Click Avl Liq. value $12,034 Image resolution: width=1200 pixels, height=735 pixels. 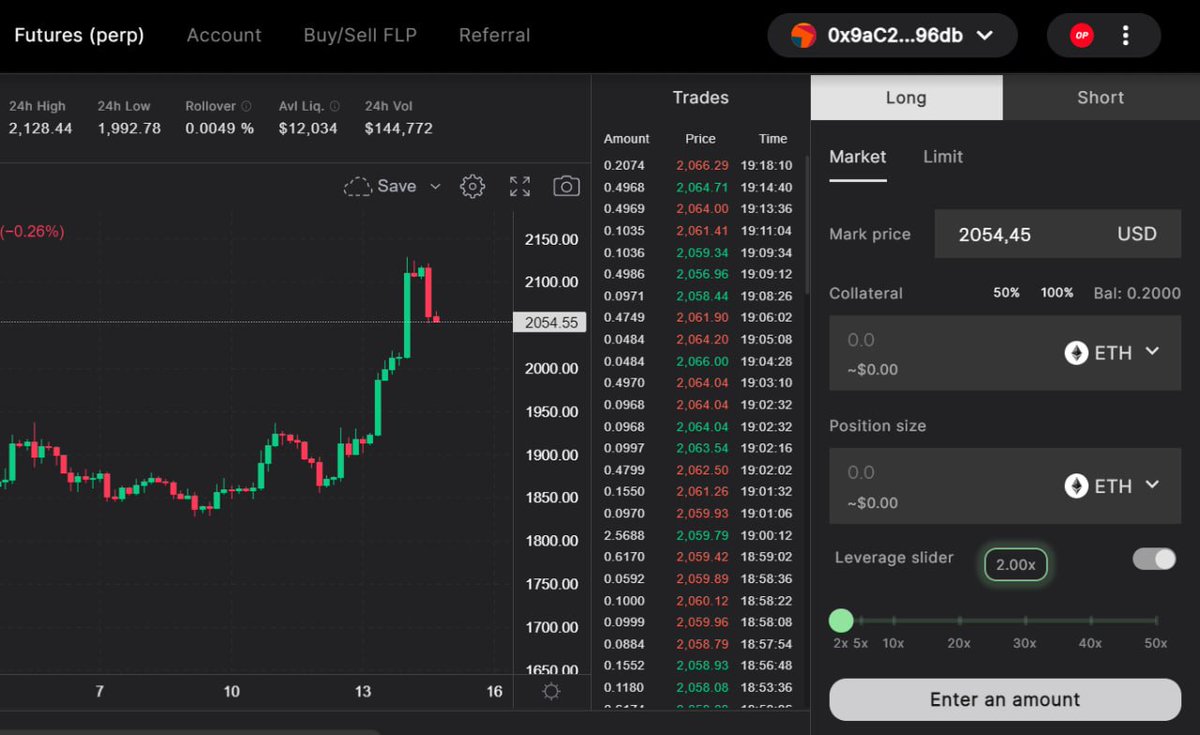click(308, 128)
